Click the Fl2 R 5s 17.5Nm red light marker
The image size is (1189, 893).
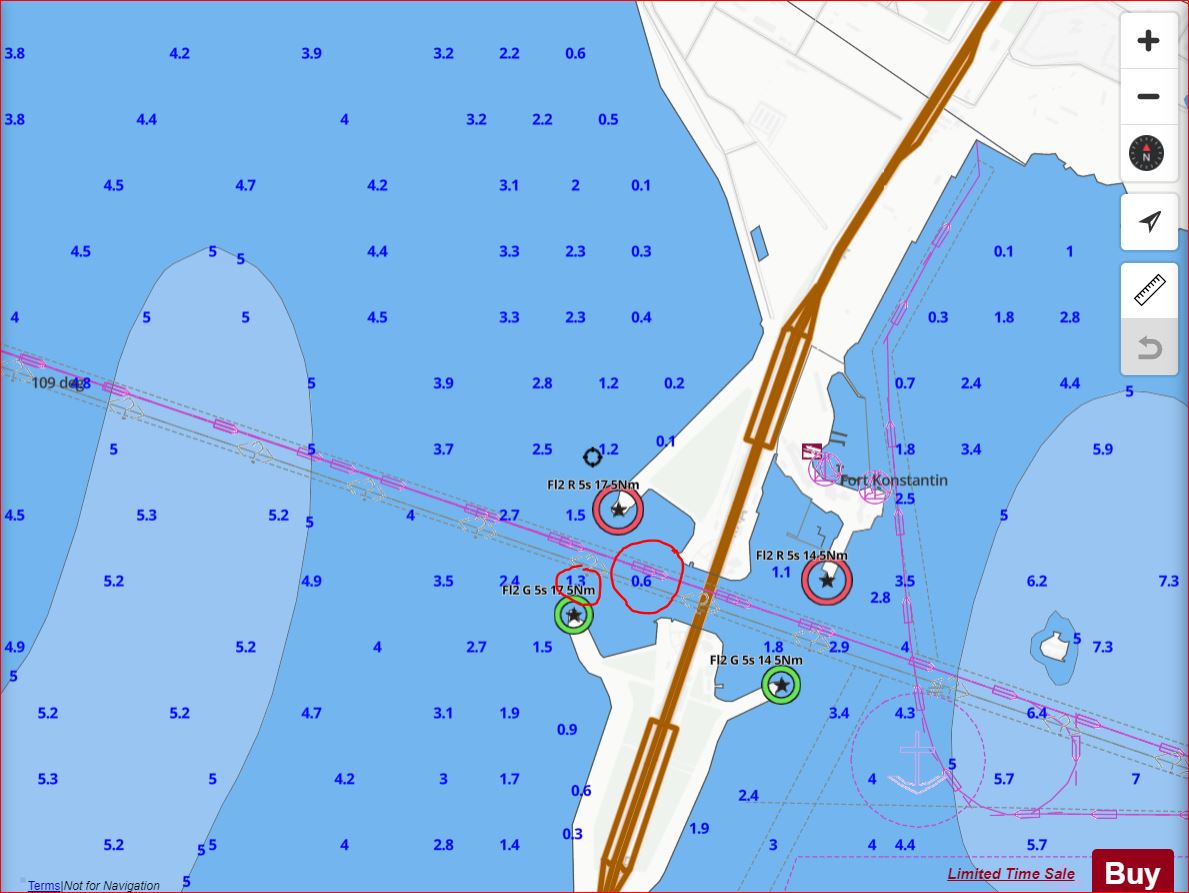(x=618, y=510)
